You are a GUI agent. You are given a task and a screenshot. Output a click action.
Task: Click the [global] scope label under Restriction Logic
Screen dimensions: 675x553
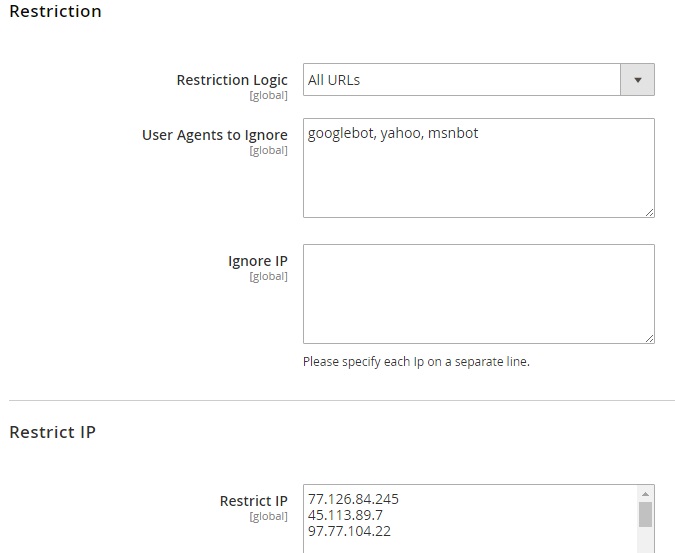(268, 96)
